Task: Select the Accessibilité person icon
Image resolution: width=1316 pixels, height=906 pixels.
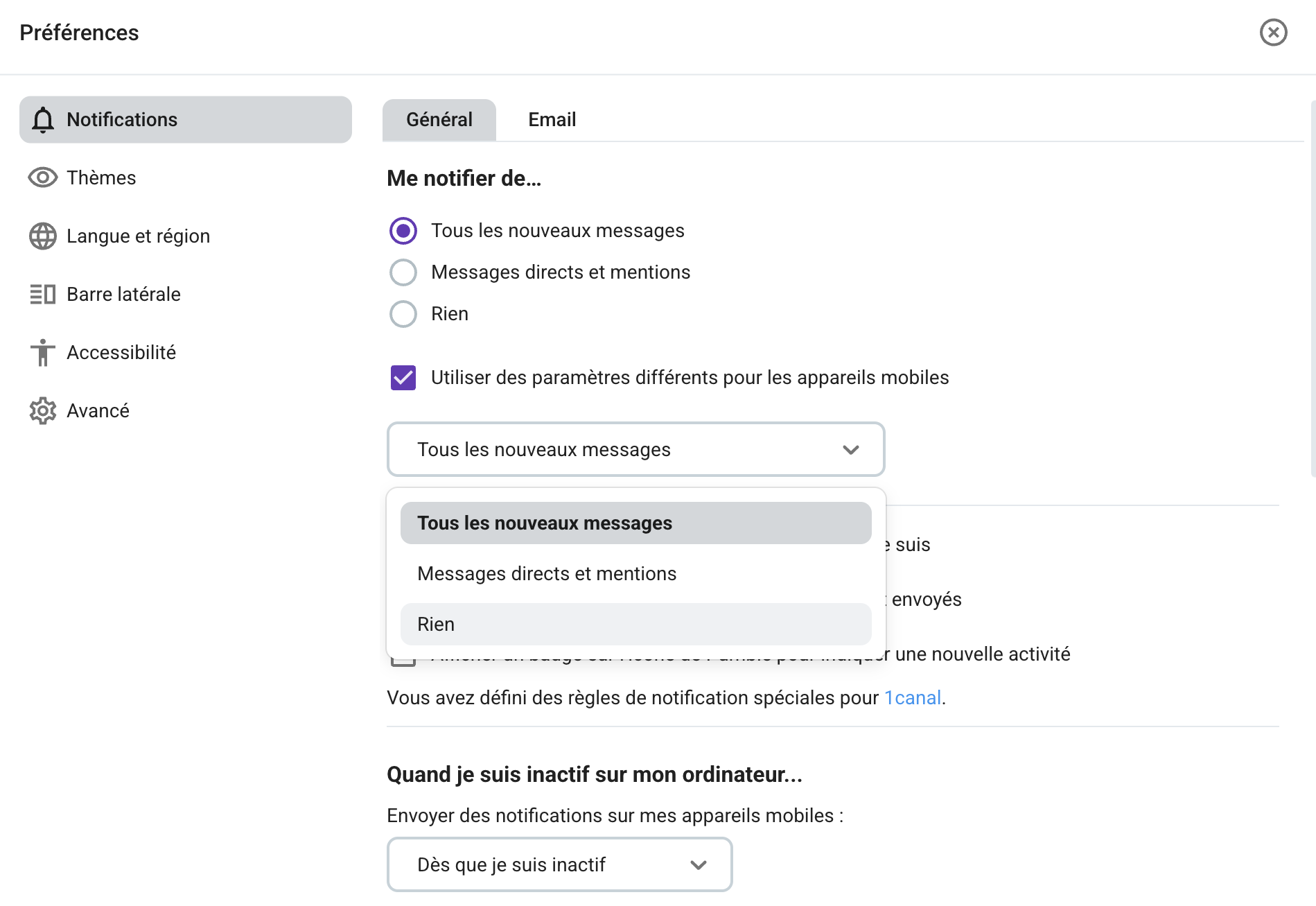Action: coord(43,352)
